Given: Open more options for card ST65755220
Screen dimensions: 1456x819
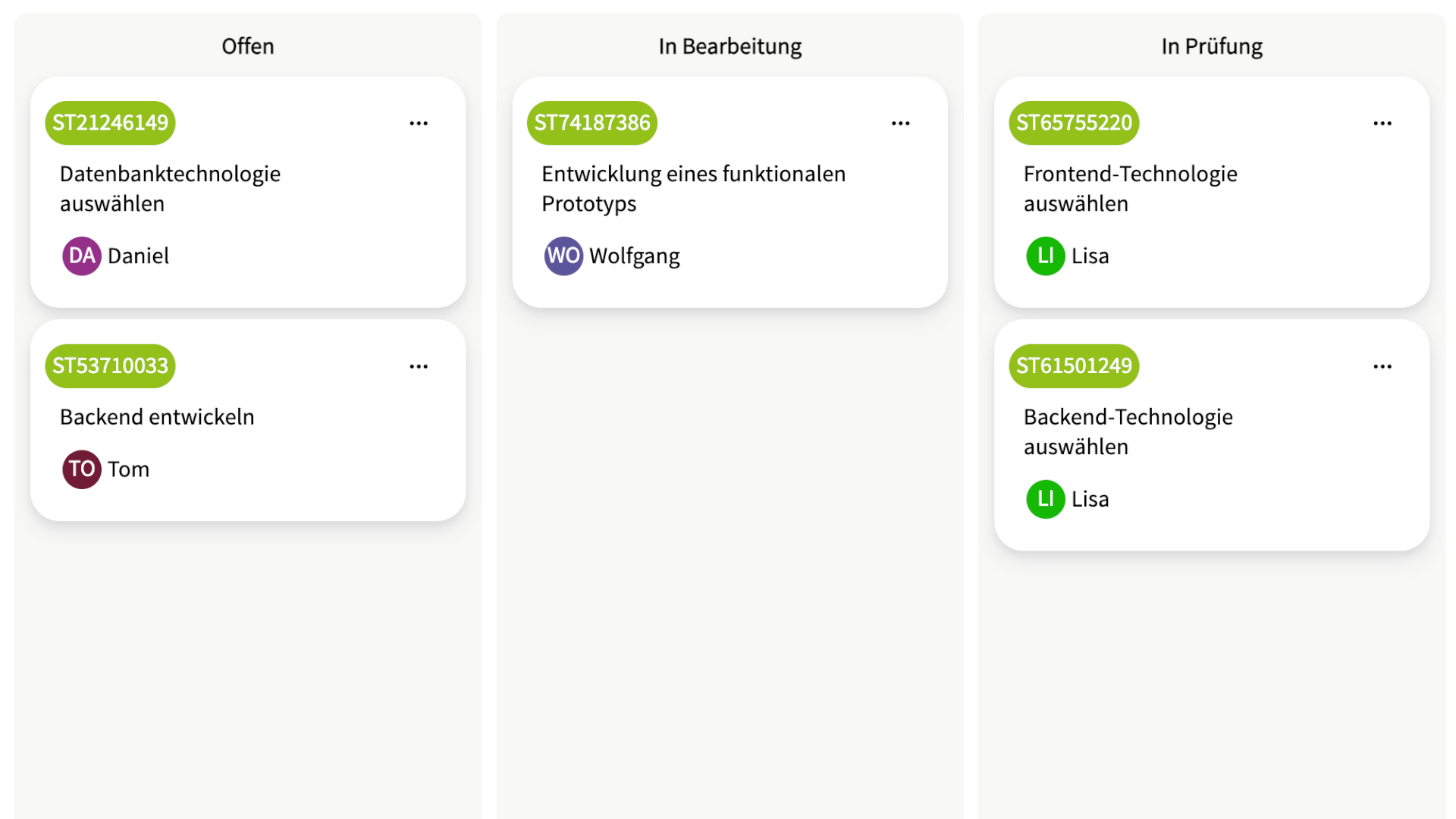Looking at the screenshot, I should pos(1382,123).
